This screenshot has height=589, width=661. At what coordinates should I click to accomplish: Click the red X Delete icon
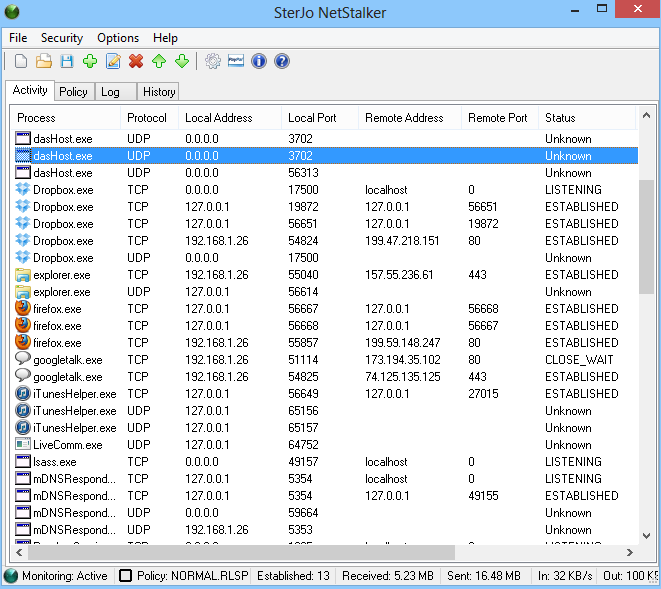coord(136,62)
